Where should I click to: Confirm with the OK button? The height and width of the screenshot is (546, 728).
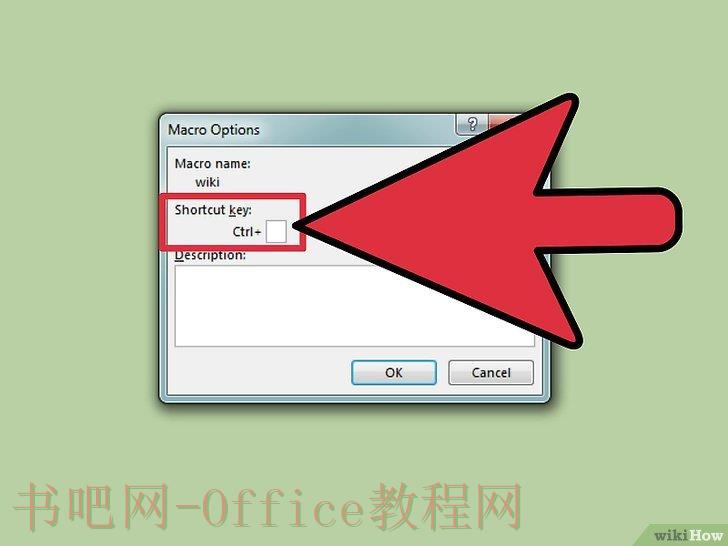[x=394, y=373]
